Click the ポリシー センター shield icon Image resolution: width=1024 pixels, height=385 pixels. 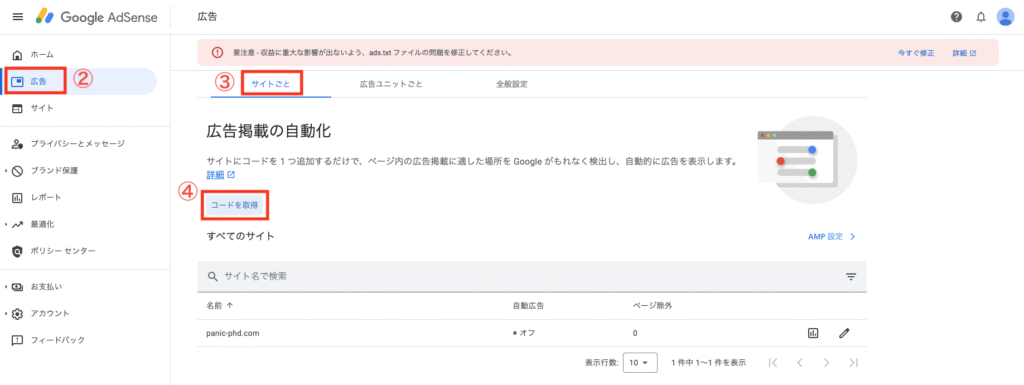[18, 251]
